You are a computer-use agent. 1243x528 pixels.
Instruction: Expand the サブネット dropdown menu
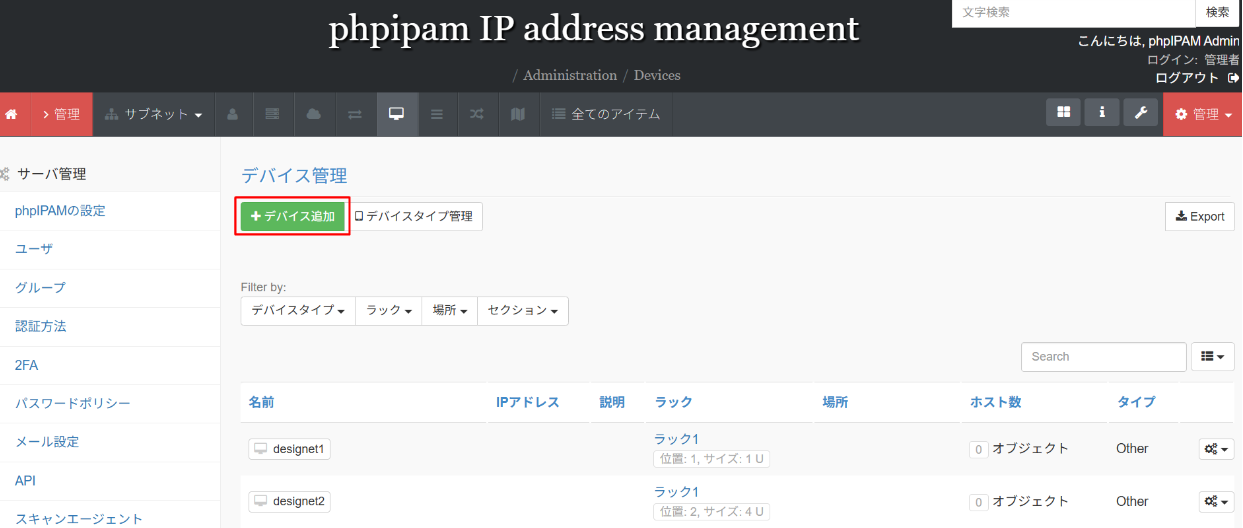coord(153,114)
